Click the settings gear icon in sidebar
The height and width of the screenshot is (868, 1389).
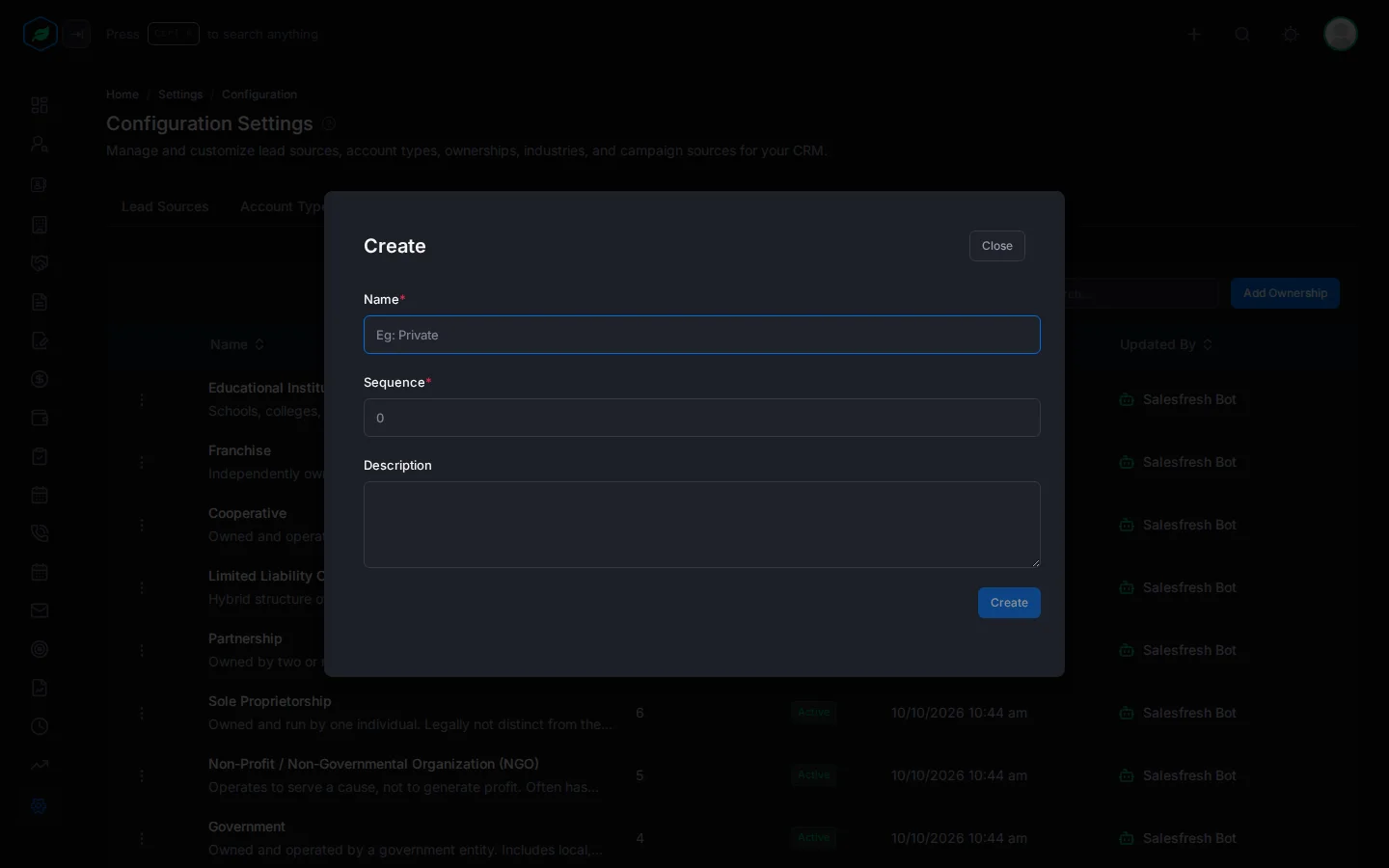[40, 805]
